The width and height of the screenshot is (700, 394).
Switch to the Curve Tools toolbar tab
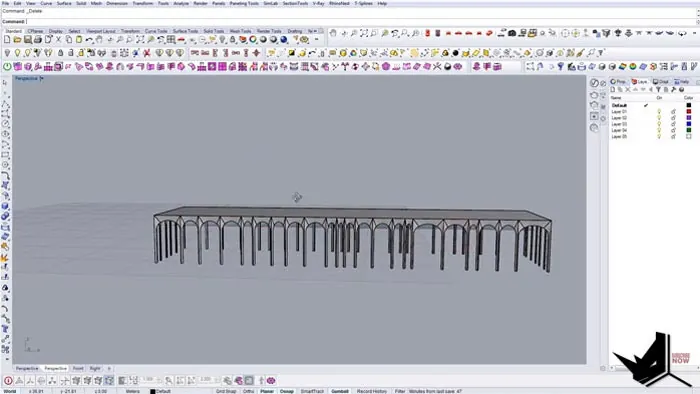pos(156,31)
